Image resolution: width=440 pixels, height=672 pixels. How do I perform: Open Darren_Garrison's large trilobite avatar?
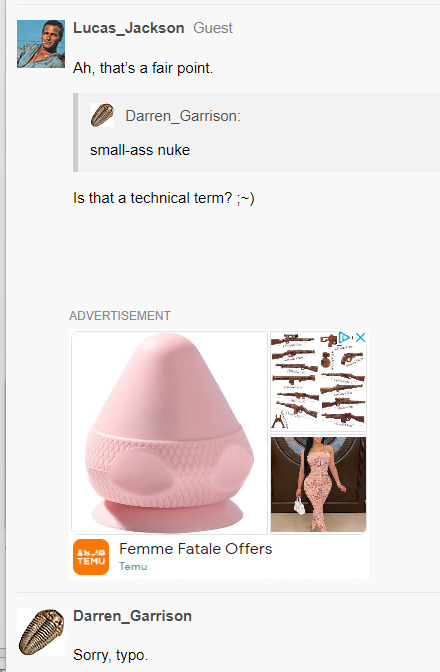pos(41,632)
